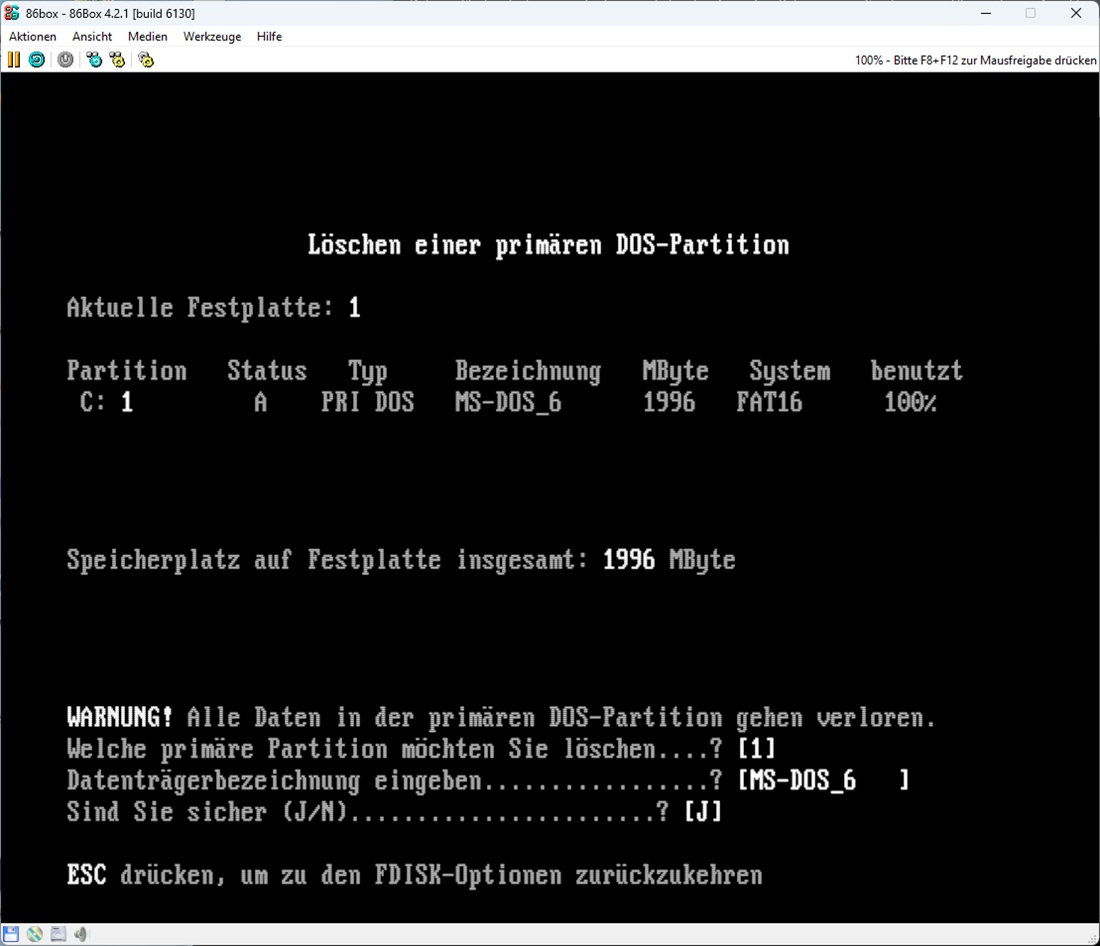The height and width of the screenshot is (946, 1100).
Task: Click the grey ACPI shutdown power icon
Action: pyautogui.click(x=65, y=60)
